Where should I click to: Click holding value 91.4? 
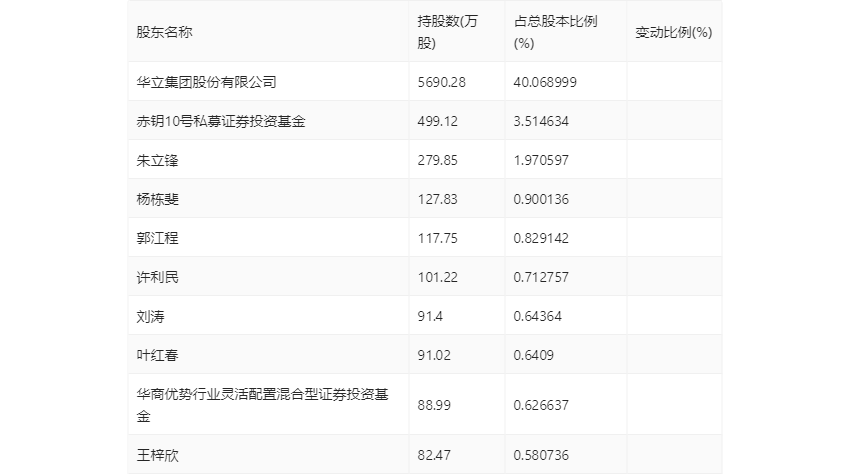[x=430, y=316]
